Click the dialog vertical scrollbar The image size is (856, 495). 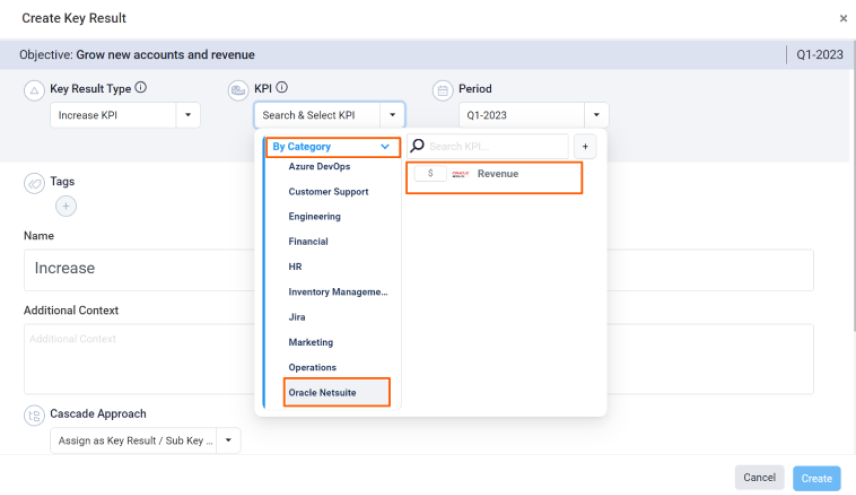(x=853, y=186)
